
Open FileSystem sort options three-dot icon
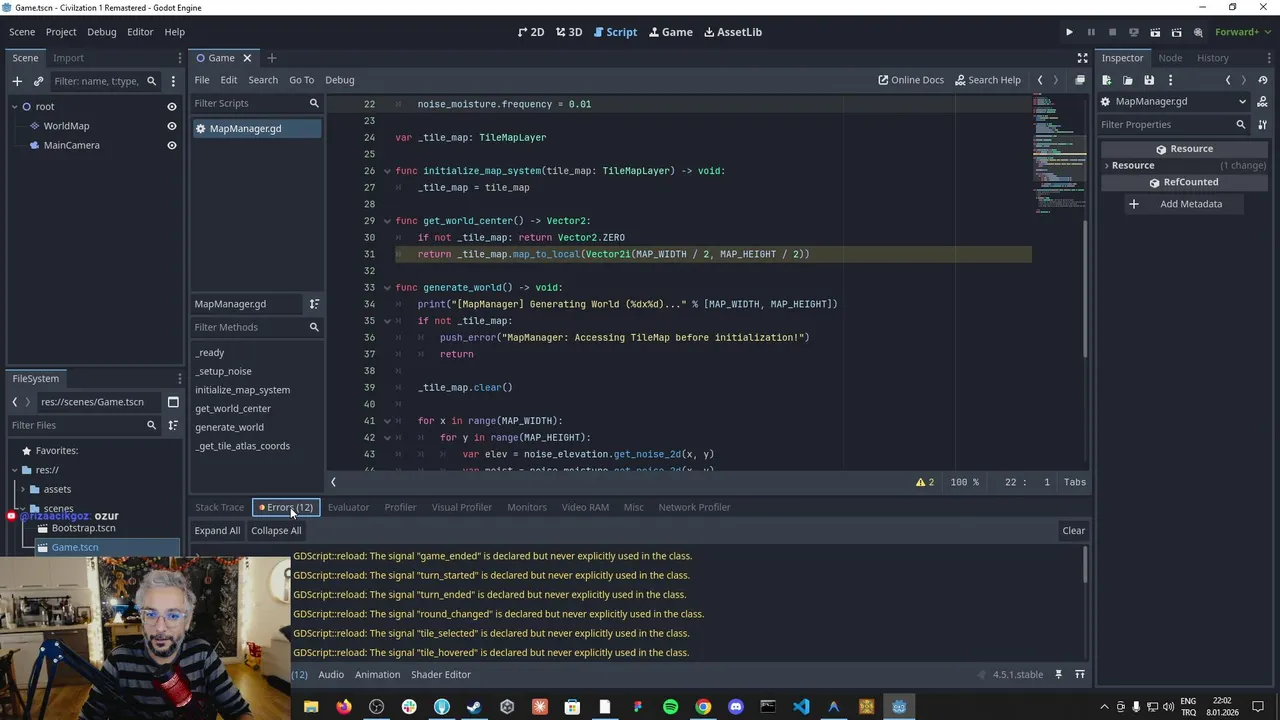pyautogui.click(x=173, y=425)
